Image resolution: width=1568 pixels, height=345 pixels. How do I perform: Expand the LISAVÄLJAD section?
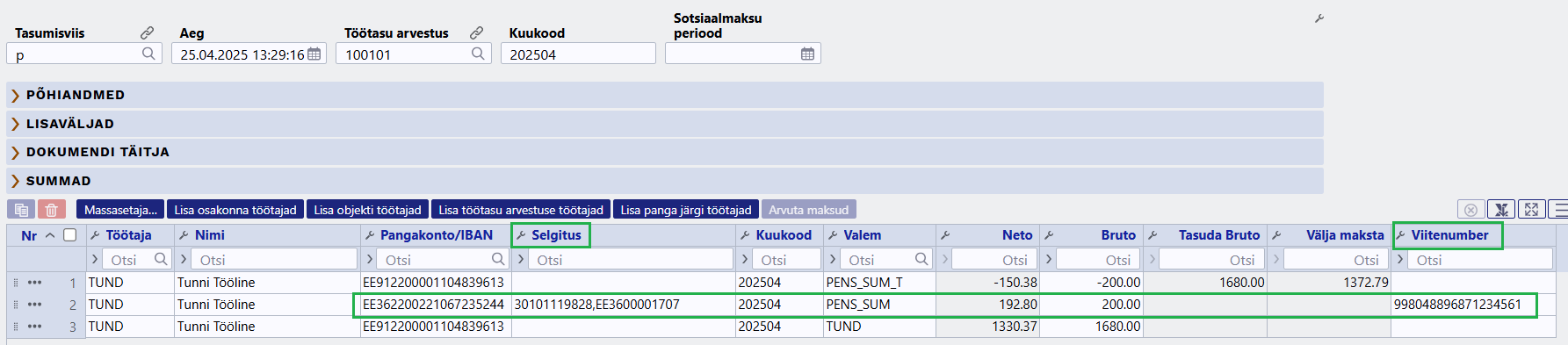pos(665,124)
